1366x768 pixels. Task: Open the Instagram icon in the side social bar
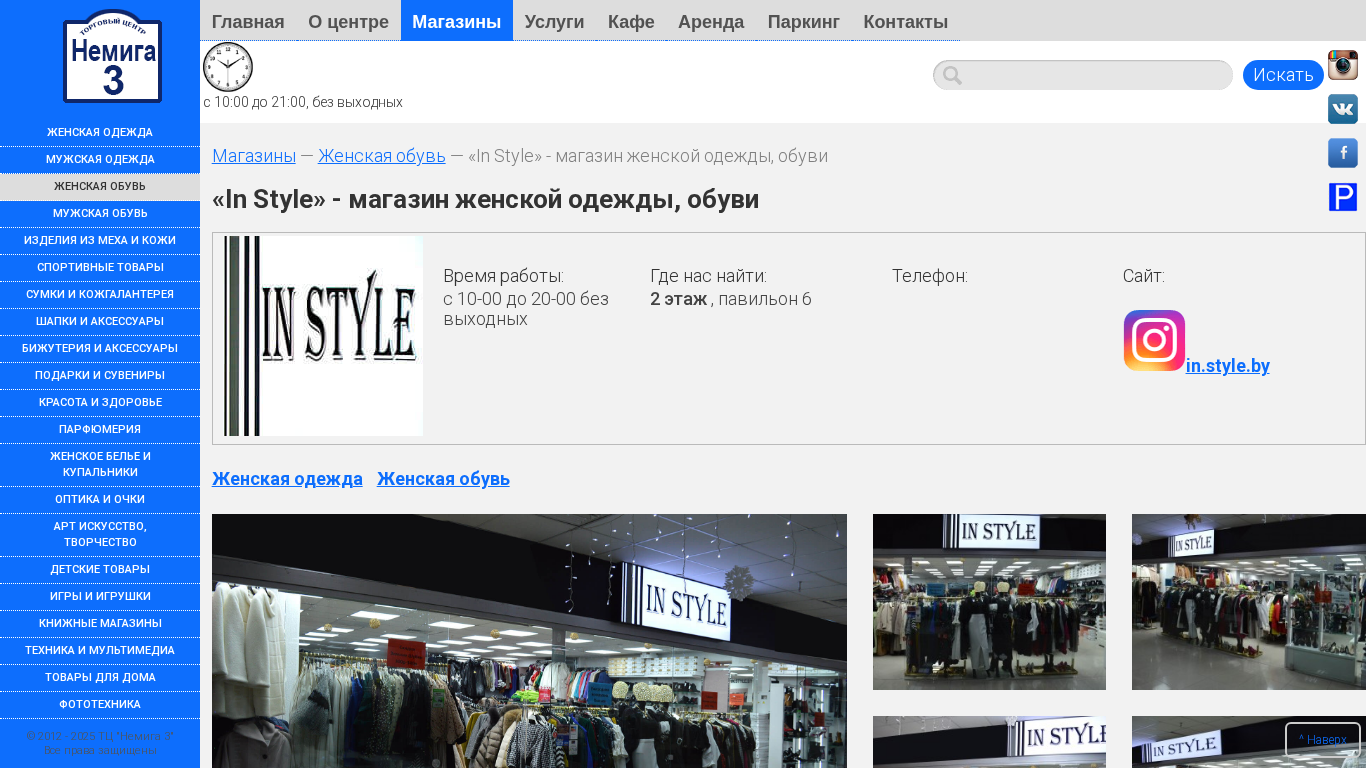(1343, 65)
